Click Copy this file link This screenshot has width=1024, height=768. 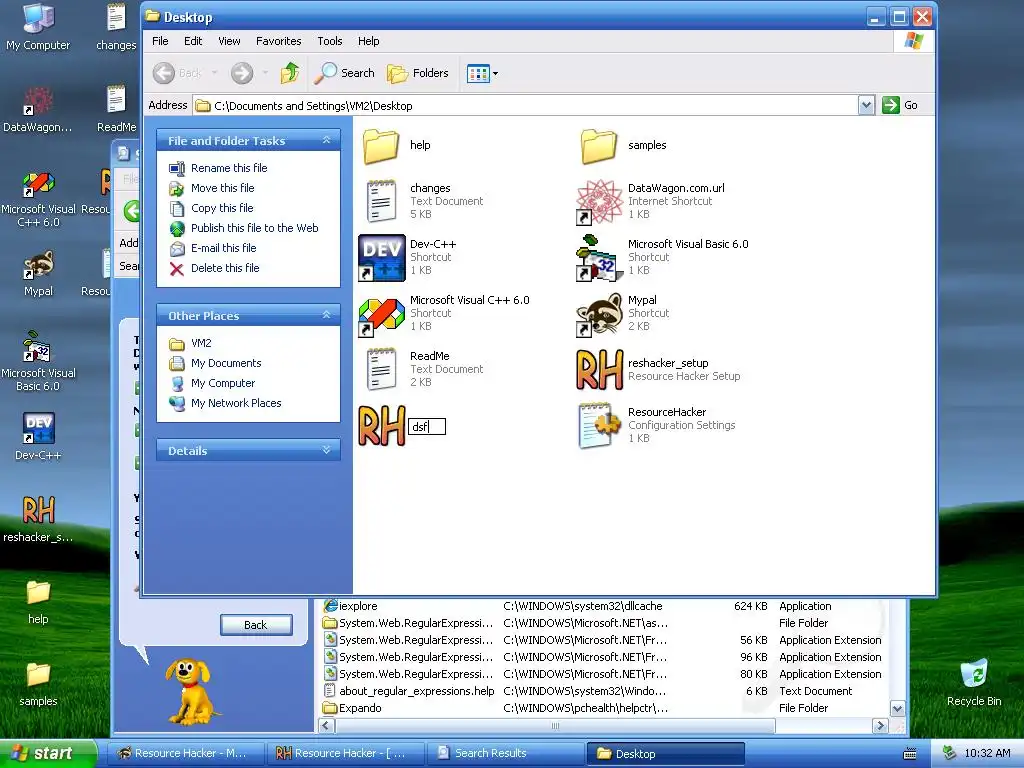pyautogui.click(x=222, y=208)
